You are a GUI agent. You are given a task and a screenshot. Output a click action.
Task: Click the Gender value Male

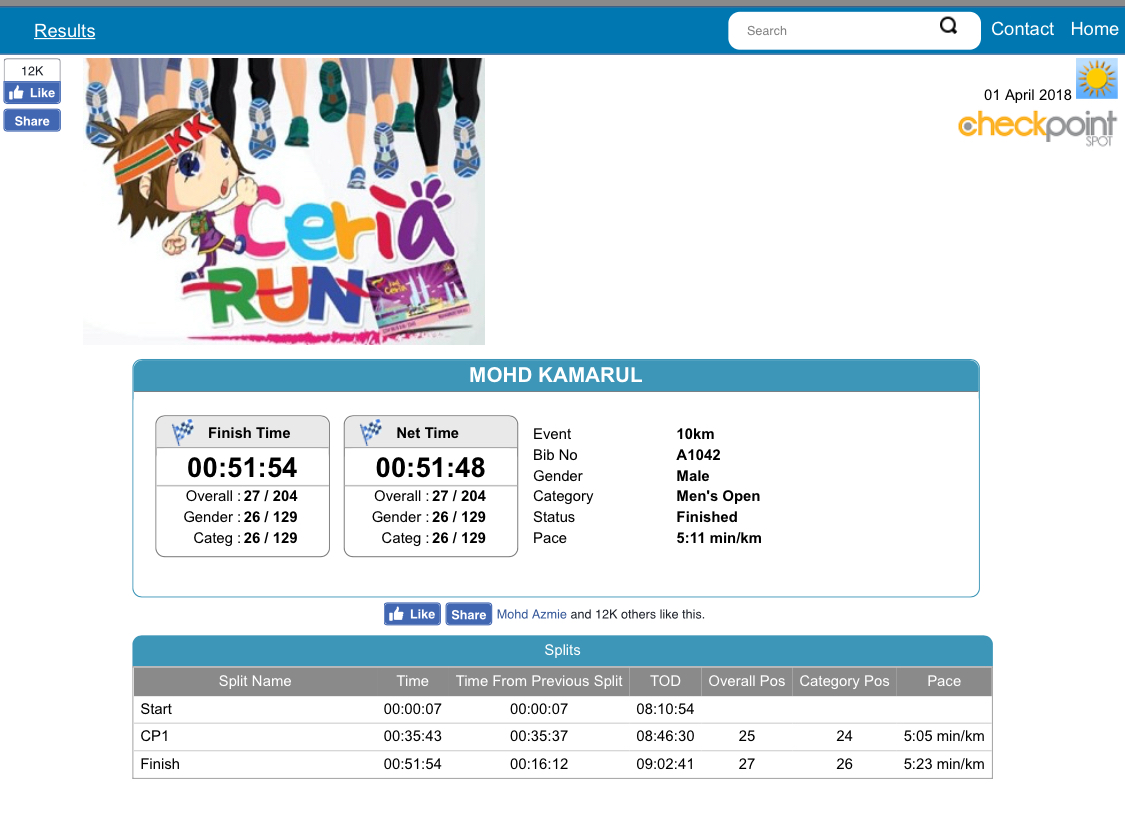(x=692, y=476)
